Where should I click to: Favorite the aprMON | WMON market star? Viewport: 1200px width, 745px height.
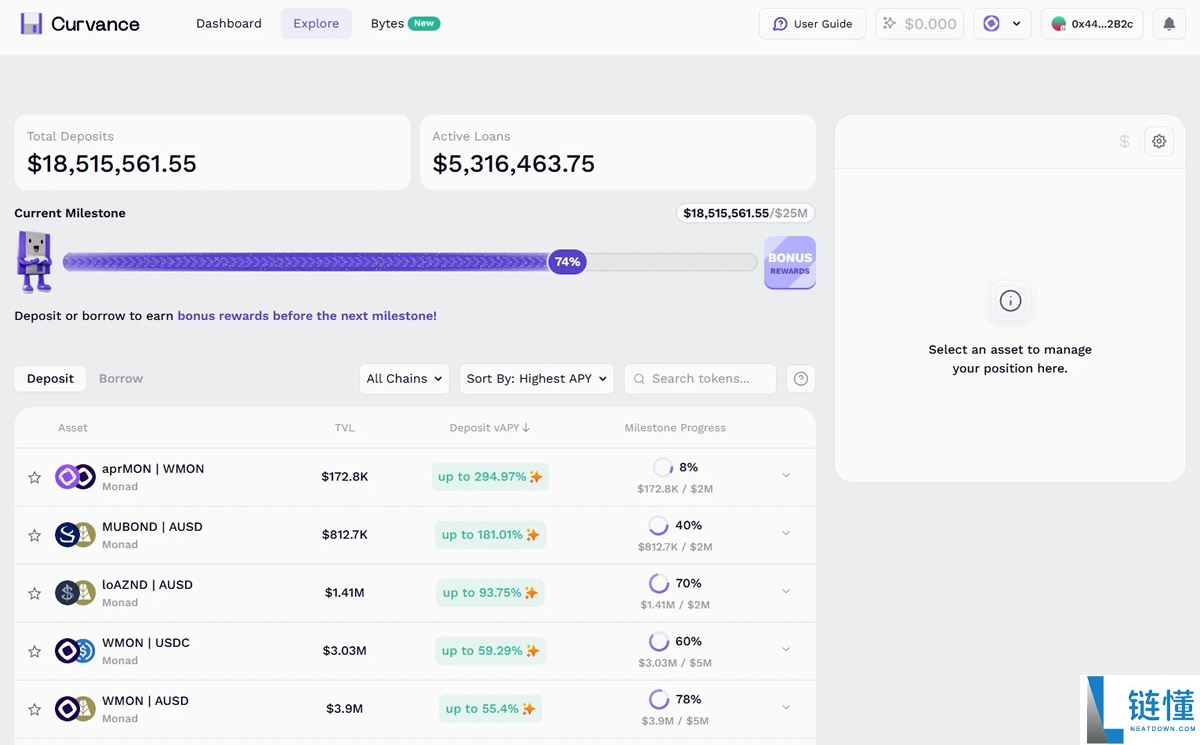click(x=34, y=478)
